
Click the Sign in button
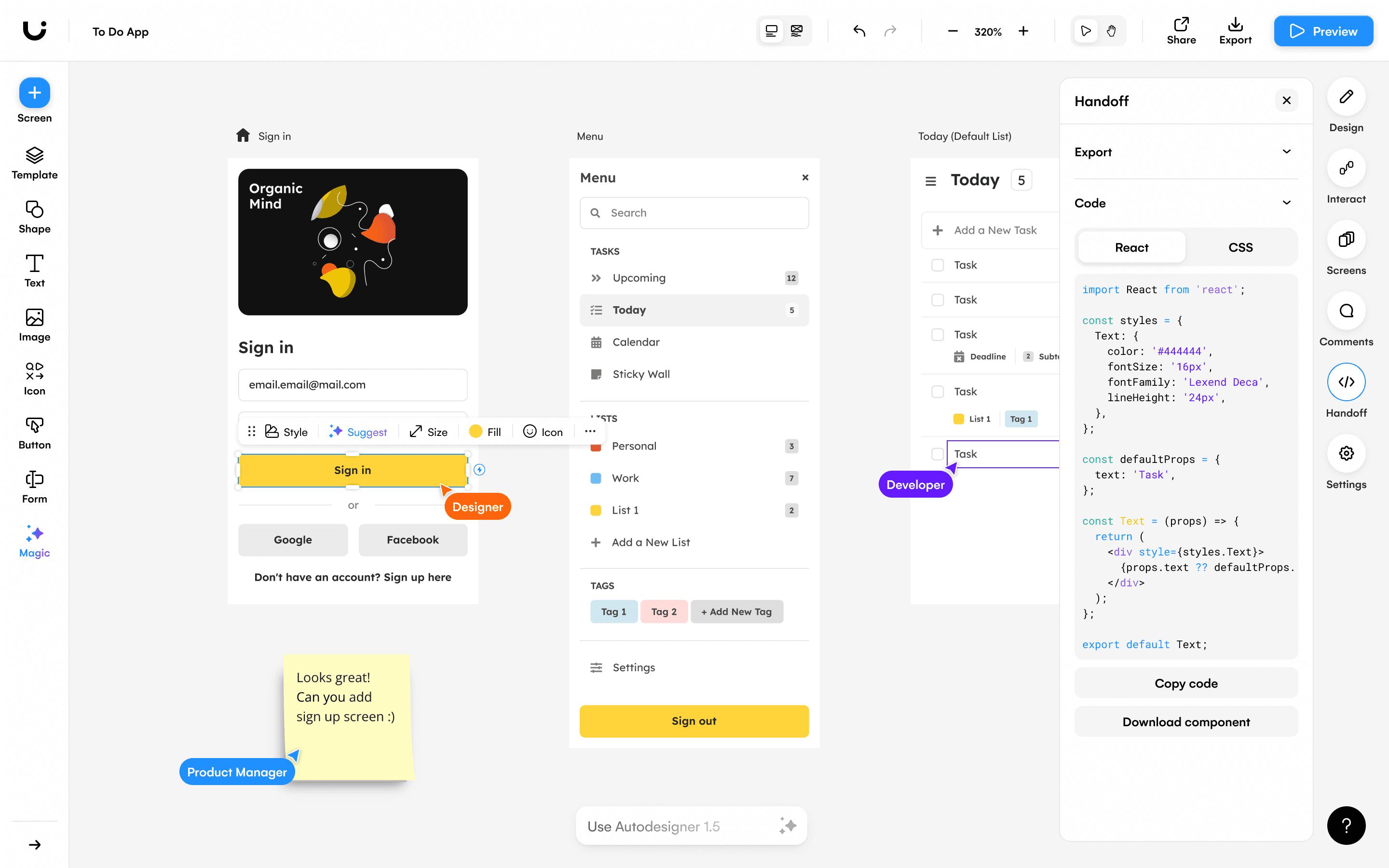click(x=353, y=470)
